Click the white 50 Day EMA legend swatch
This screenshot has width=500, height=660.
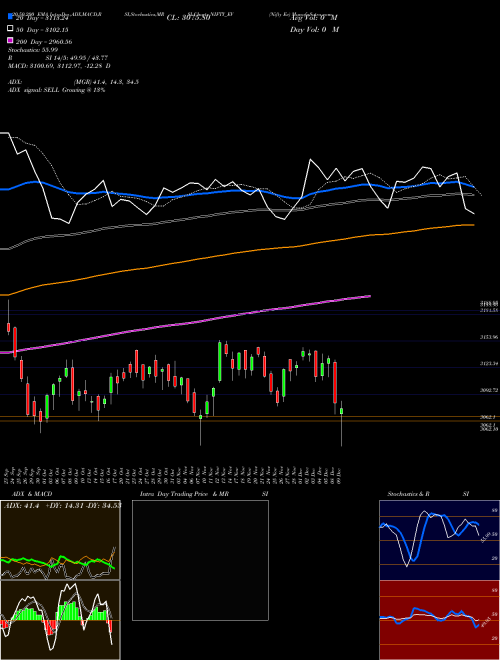click(10, 29)
